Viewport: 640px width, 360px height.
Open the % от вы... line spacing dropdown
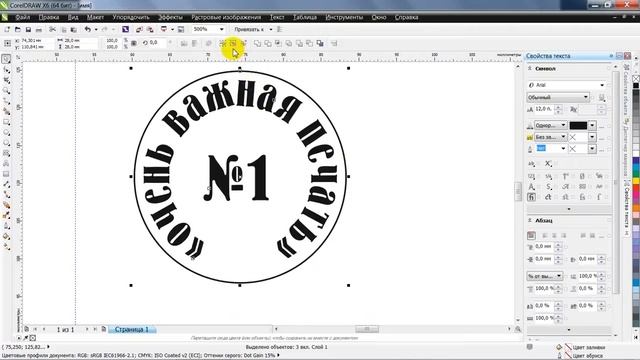point(559,276)
